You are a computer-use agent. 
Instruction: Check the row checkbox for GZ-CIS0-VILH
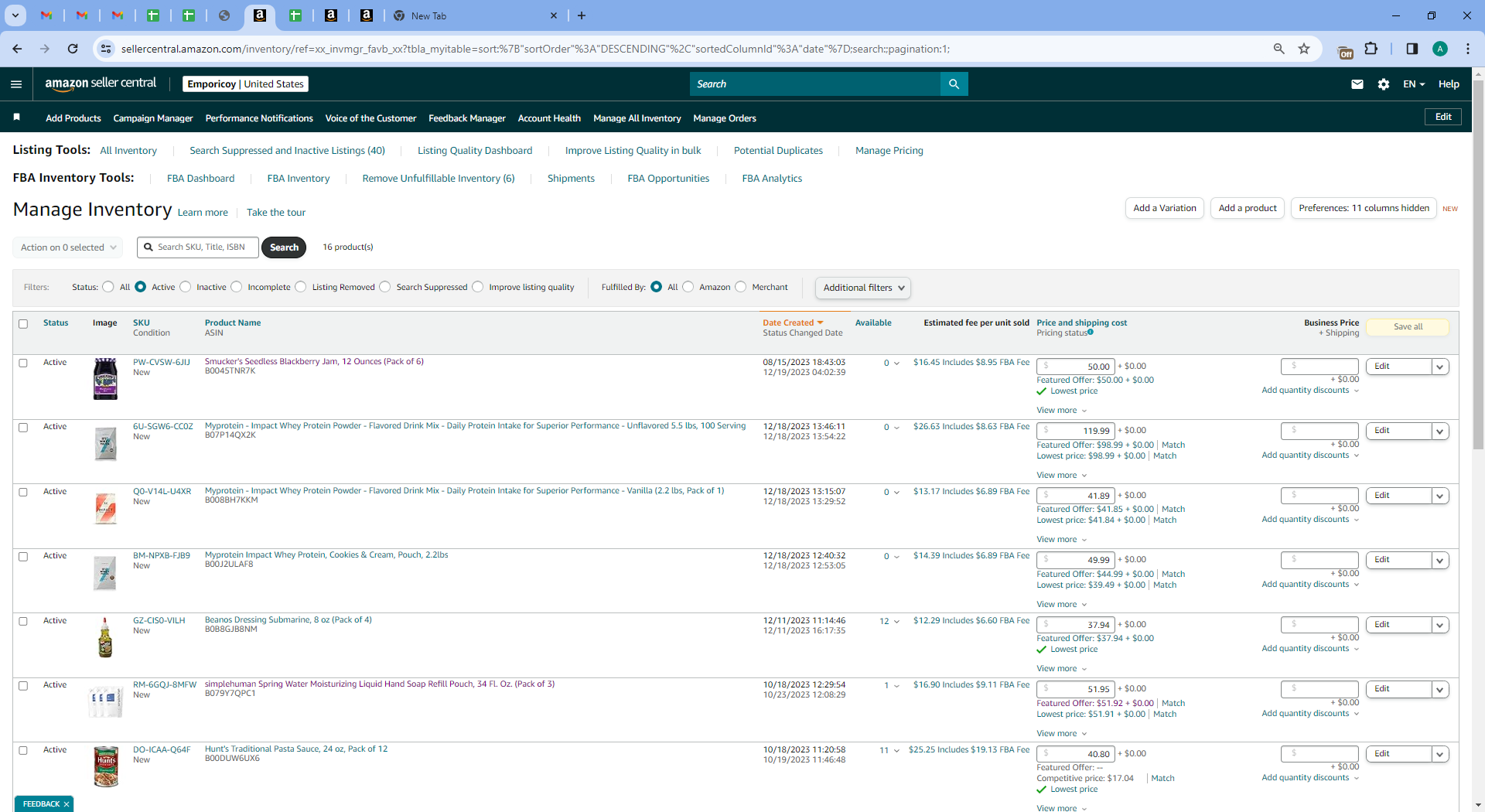tap(23, 621)
